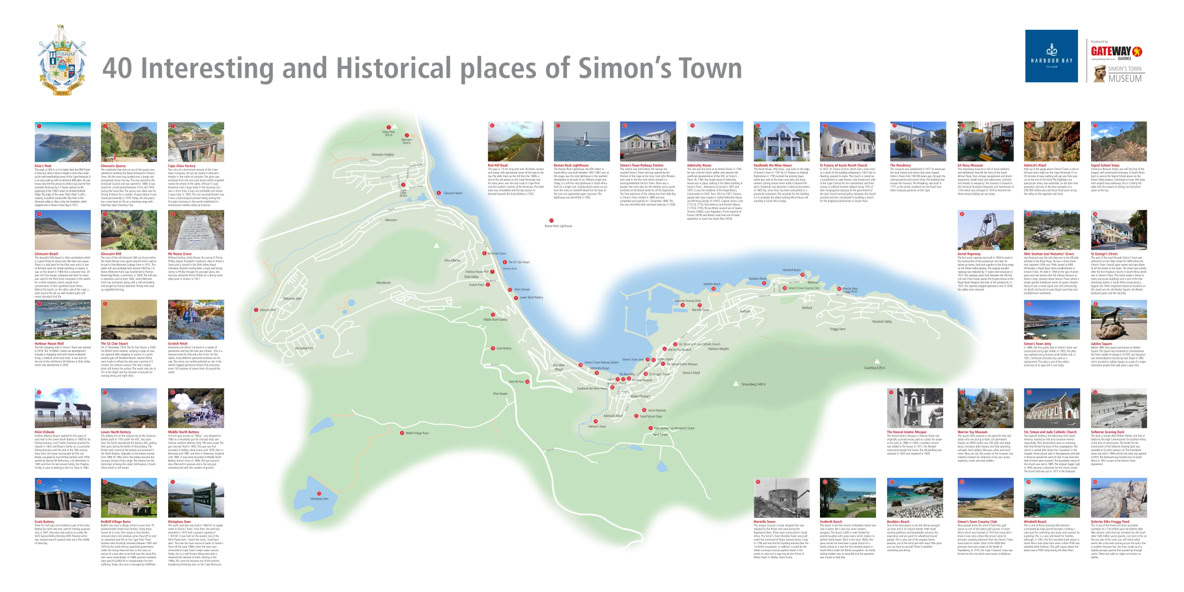The image size is (1184, 592).
Task: View the Glencairn Beach photo
Action: [x=62, y=228]
